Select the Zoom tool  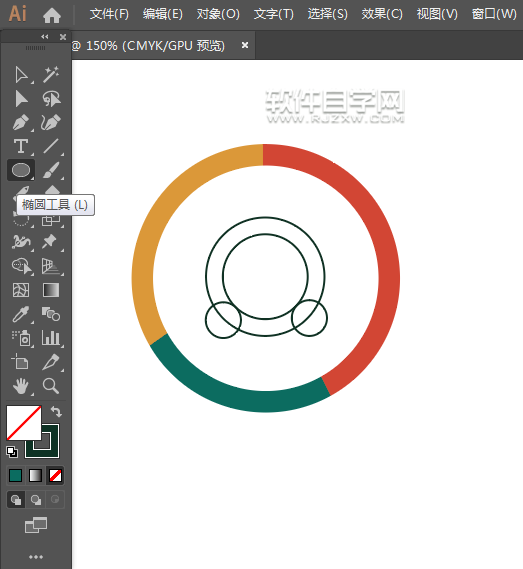click(x=51, y=386)
